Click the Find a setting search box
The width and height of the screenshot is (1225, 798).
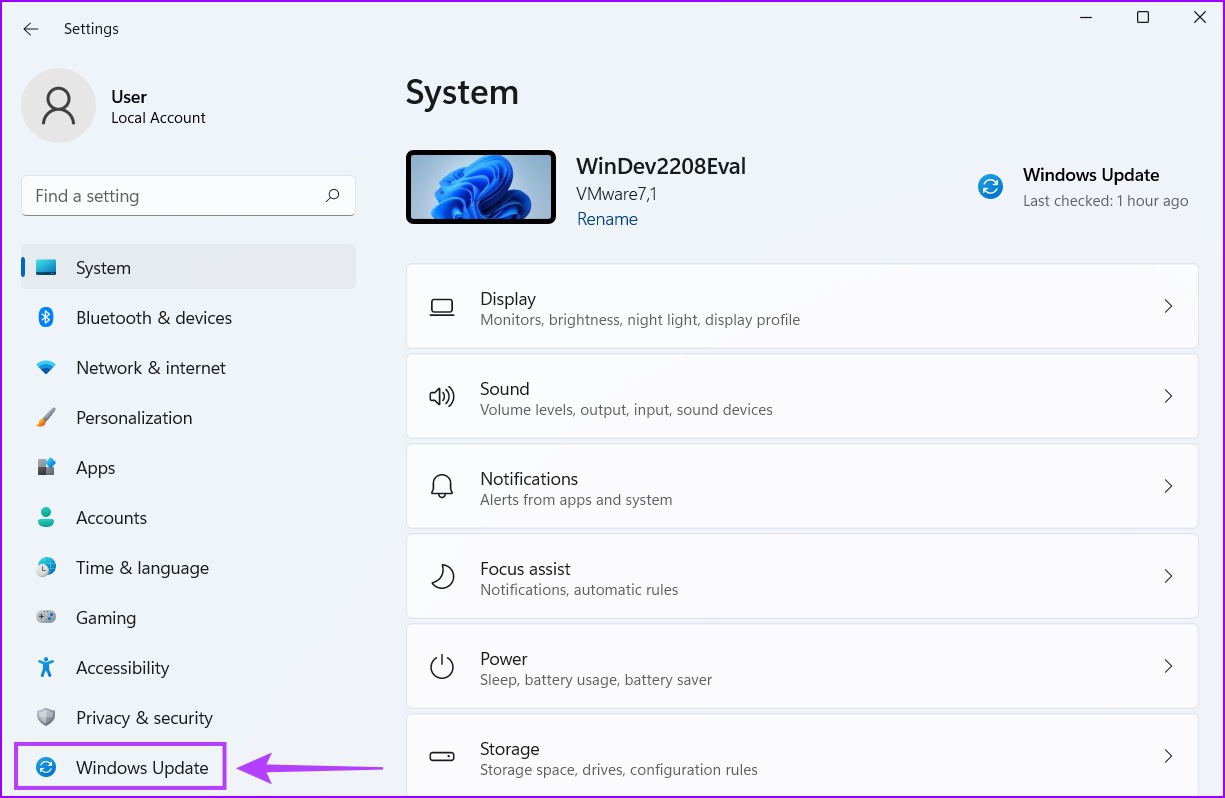(x=188, y=195)
